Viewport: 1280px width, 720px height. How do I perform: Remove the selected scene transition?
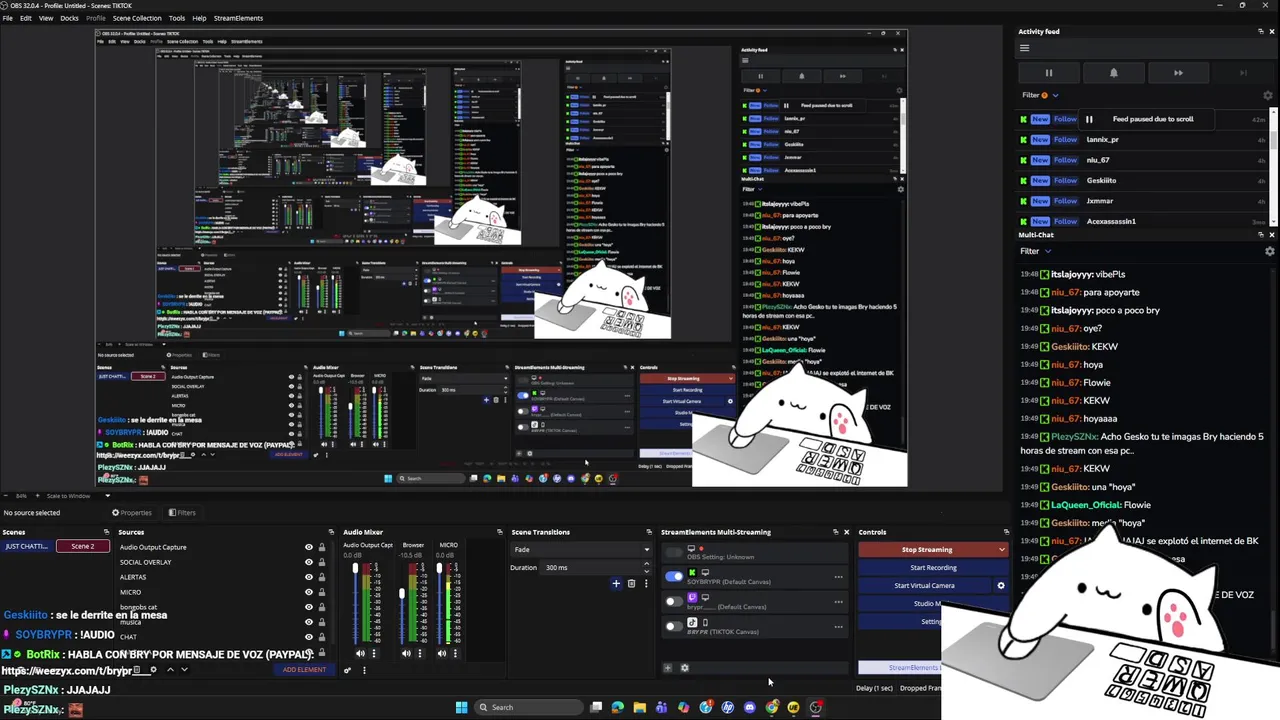pos(631,583)
